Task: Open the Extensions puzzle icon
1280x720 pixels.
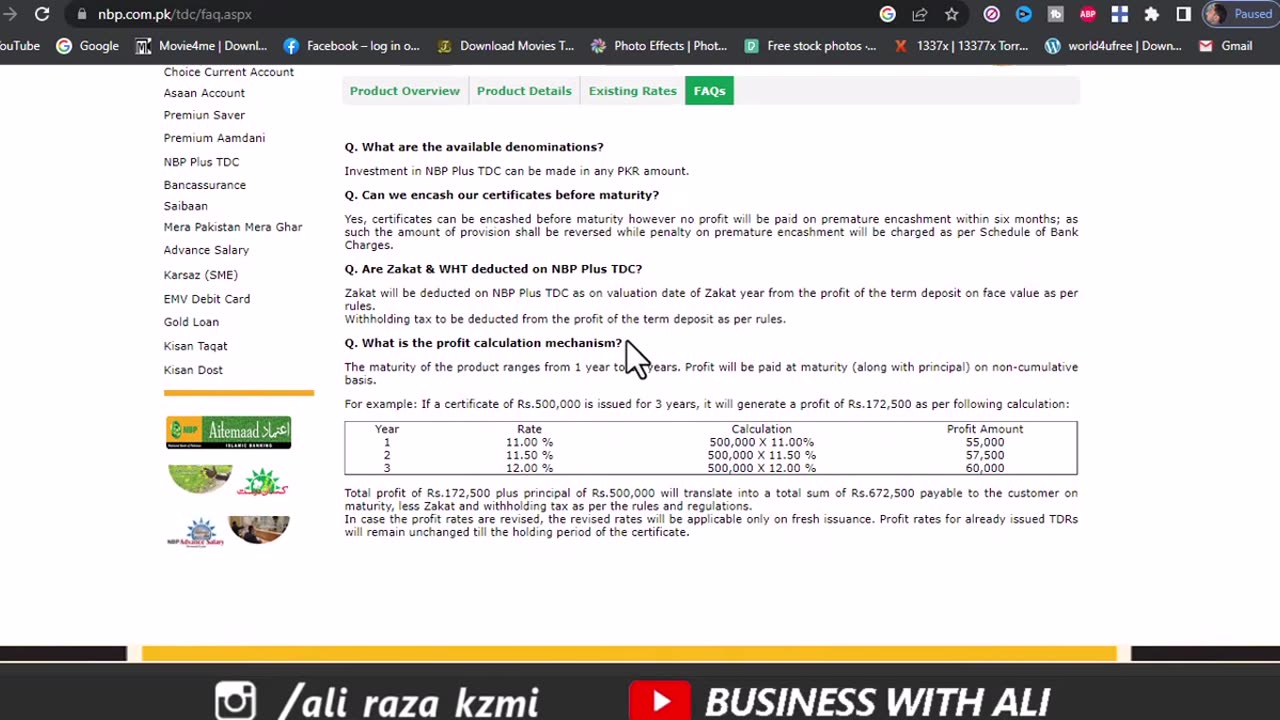Action: pyautogui.click(x=1151, y=14)
